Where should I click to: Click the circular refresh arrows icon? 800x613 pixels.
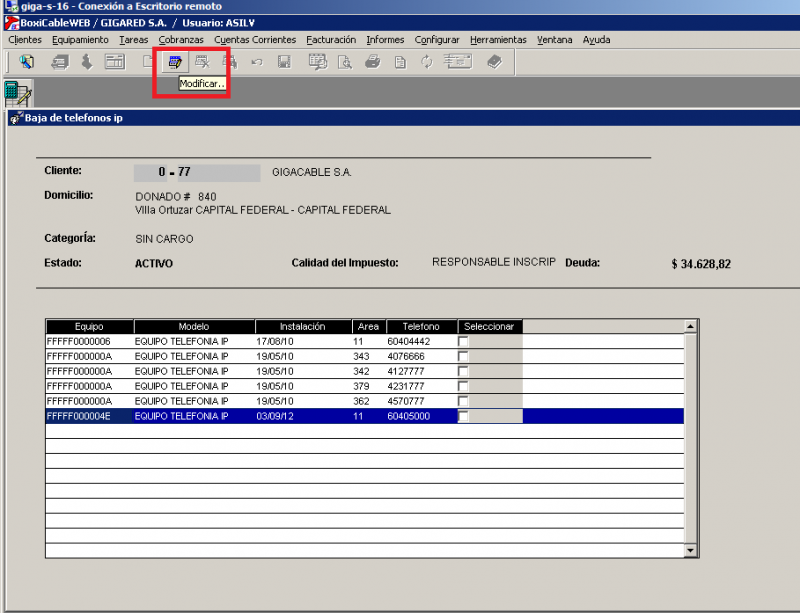pos(427,62)
